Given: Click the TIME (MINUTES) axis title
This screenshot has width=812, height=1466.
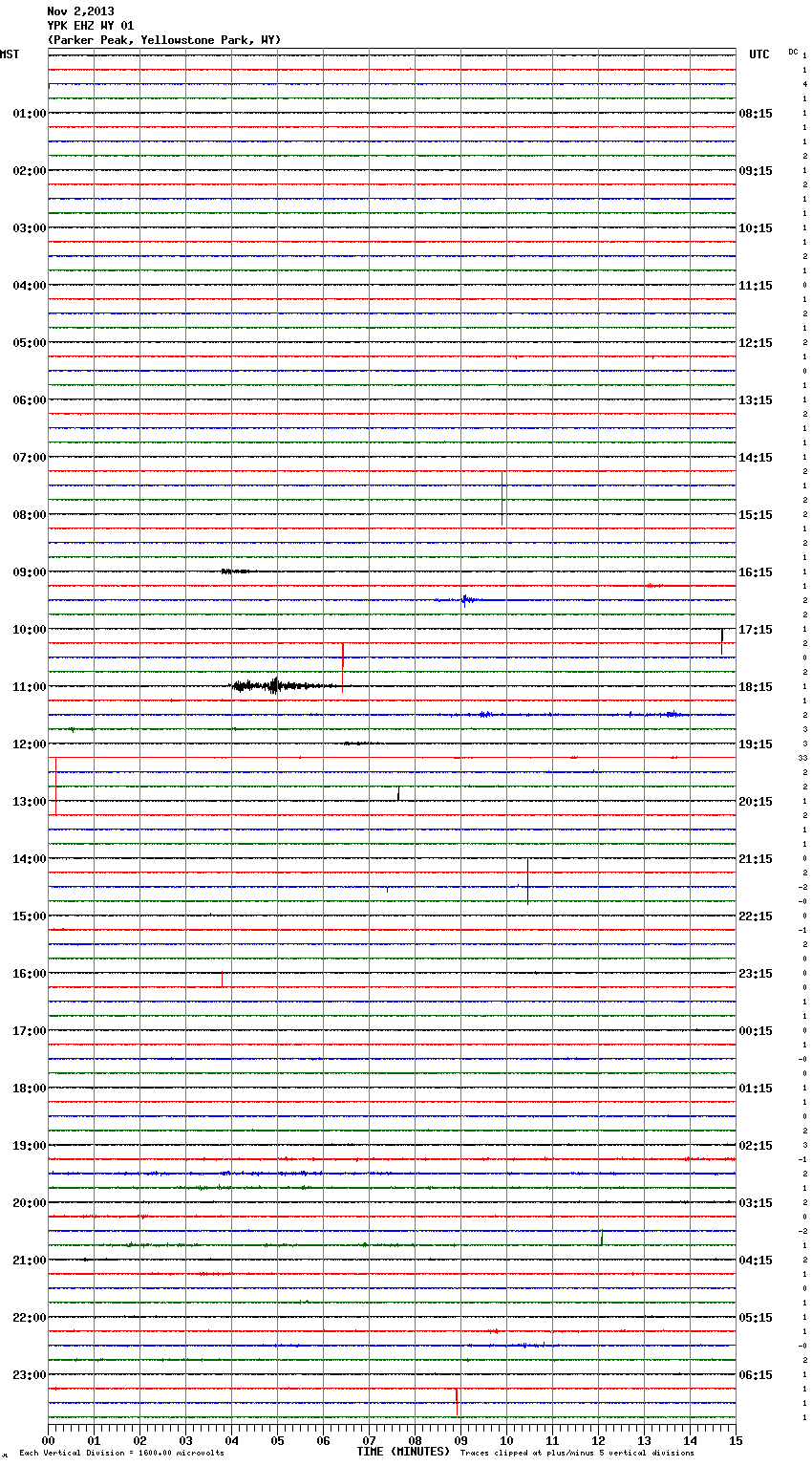Looking at the screenshot, I should point(403,1452).
